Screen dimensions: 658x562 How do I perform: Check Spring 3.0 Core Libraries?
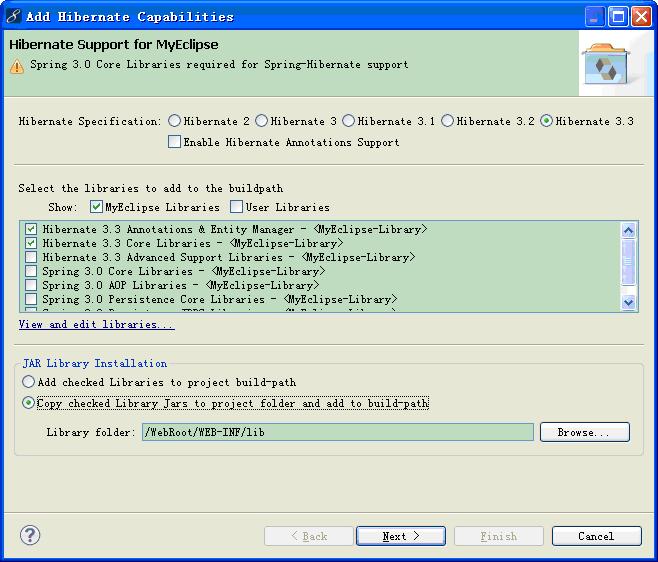click(31, 271)
